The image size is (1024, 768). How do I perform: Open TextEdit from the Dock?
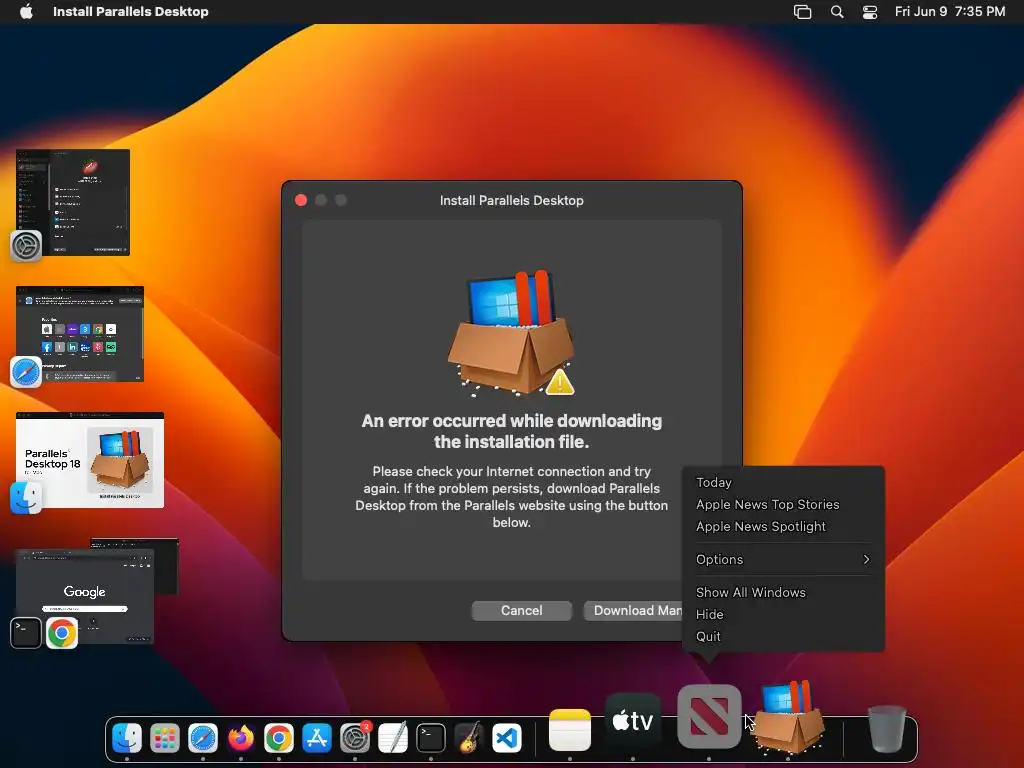pyautogui.click(x=393, y=739)
